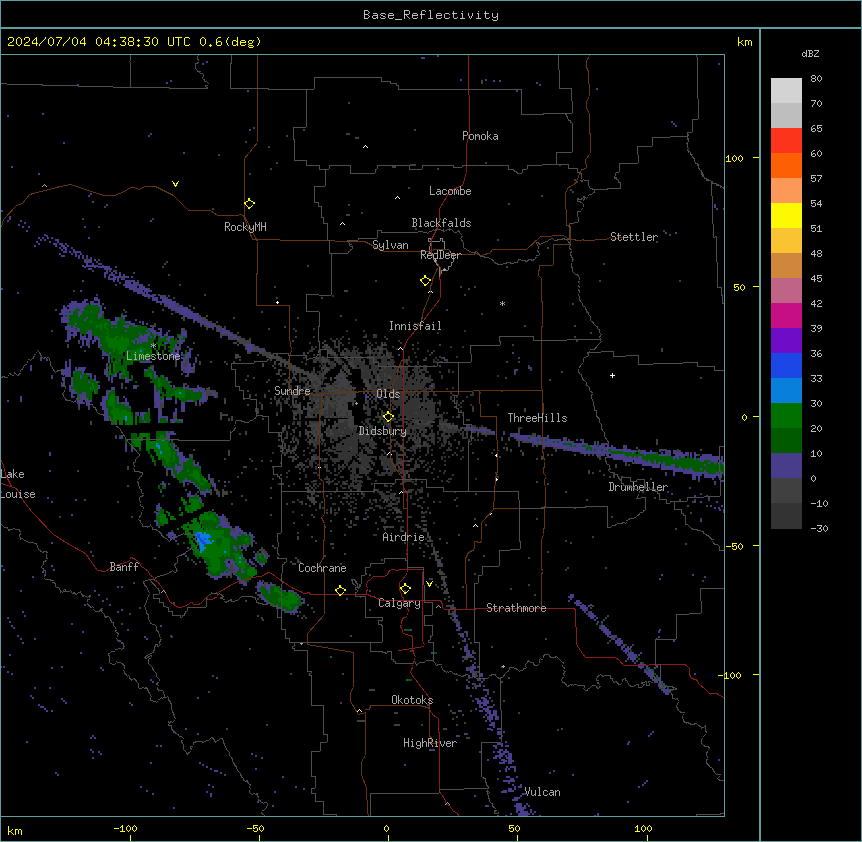Click the magenta band in dBZ legend

click(786, 315)
